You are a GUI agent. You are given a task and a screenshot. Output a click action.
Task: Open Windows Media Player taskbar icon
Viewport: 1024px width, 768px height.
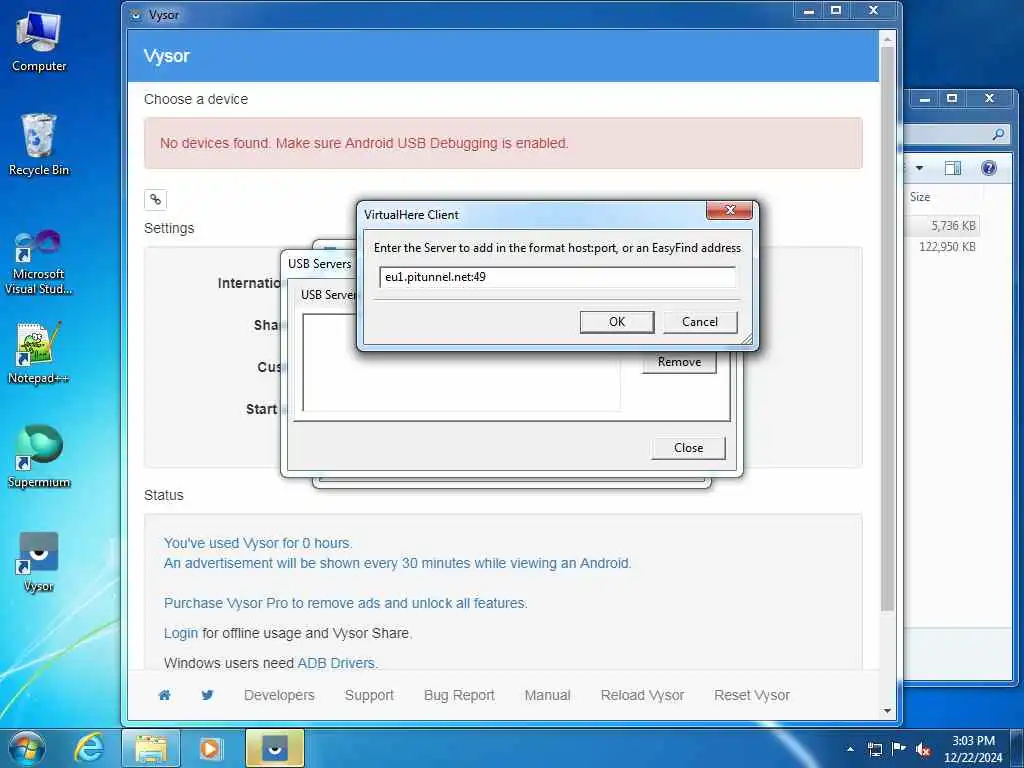[x=210, y=748]
